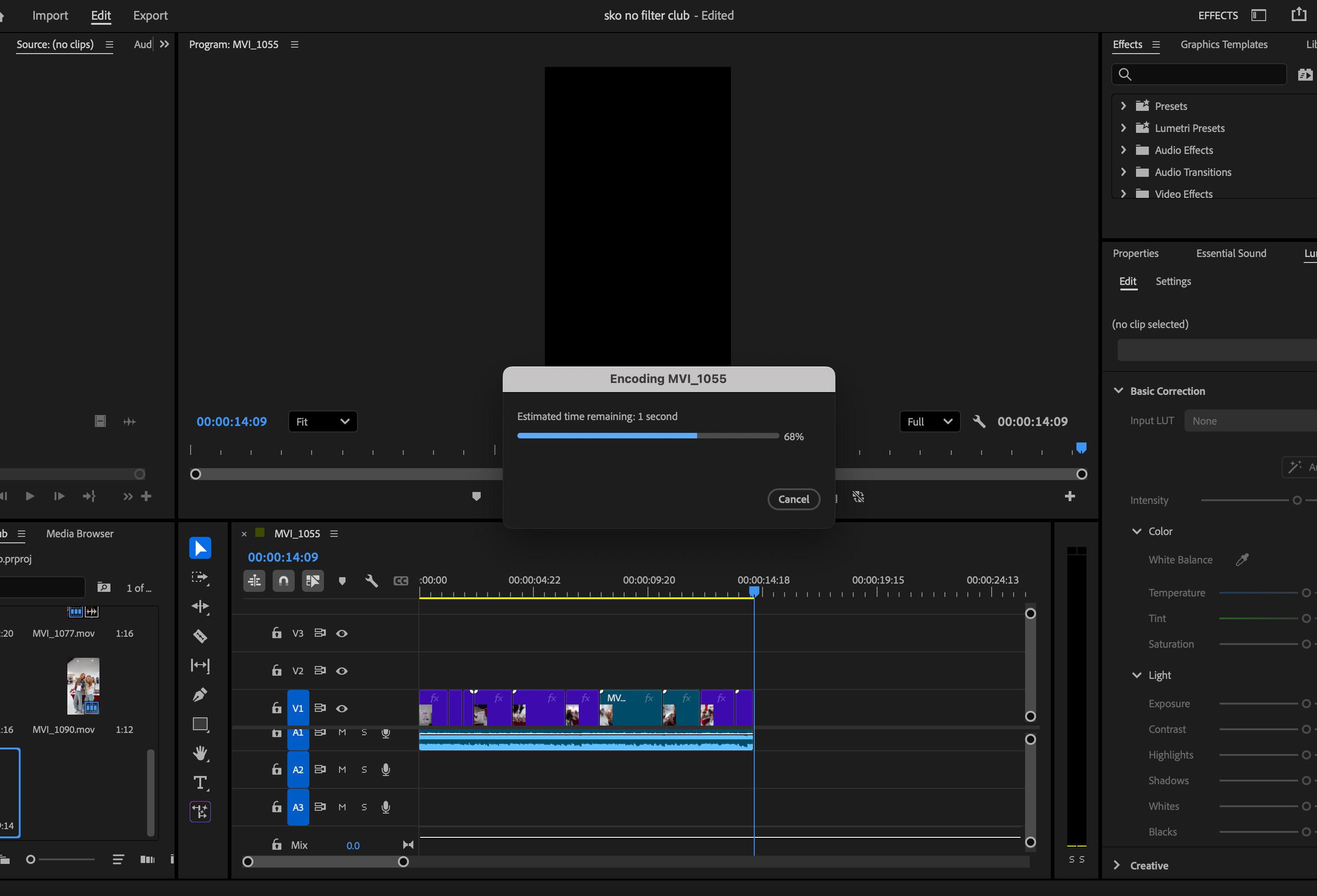
Task: Click the Exposure slider handle
Action: tap(1306, 704)
